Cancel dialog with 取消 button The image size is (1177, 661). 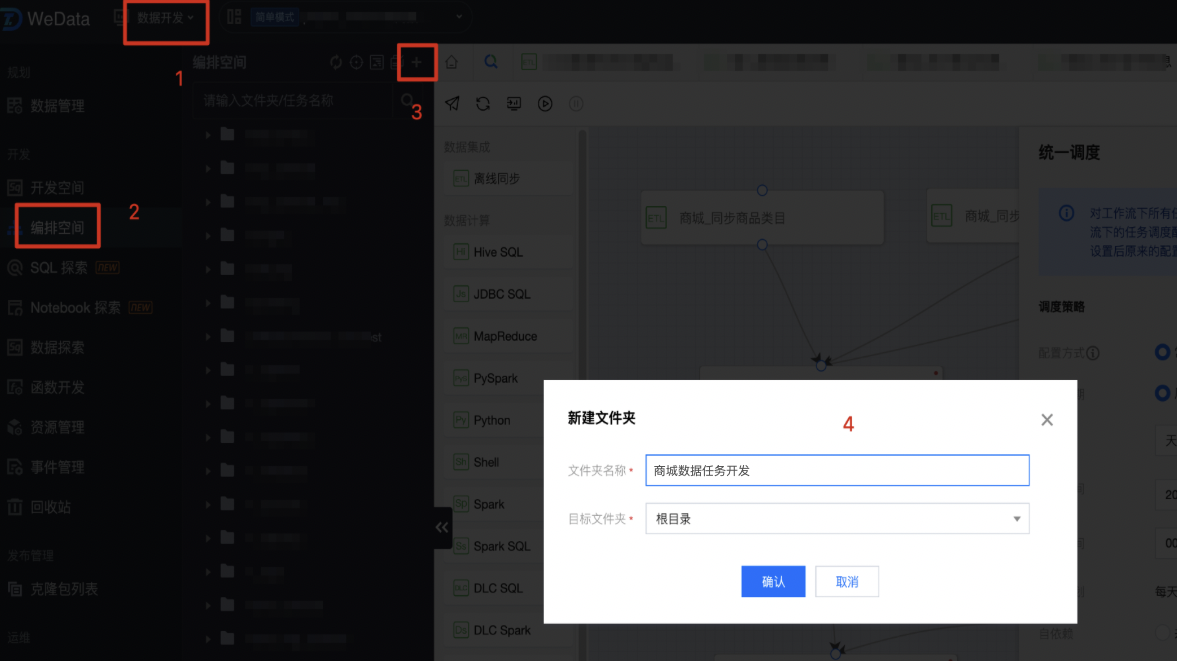point(847,581)
